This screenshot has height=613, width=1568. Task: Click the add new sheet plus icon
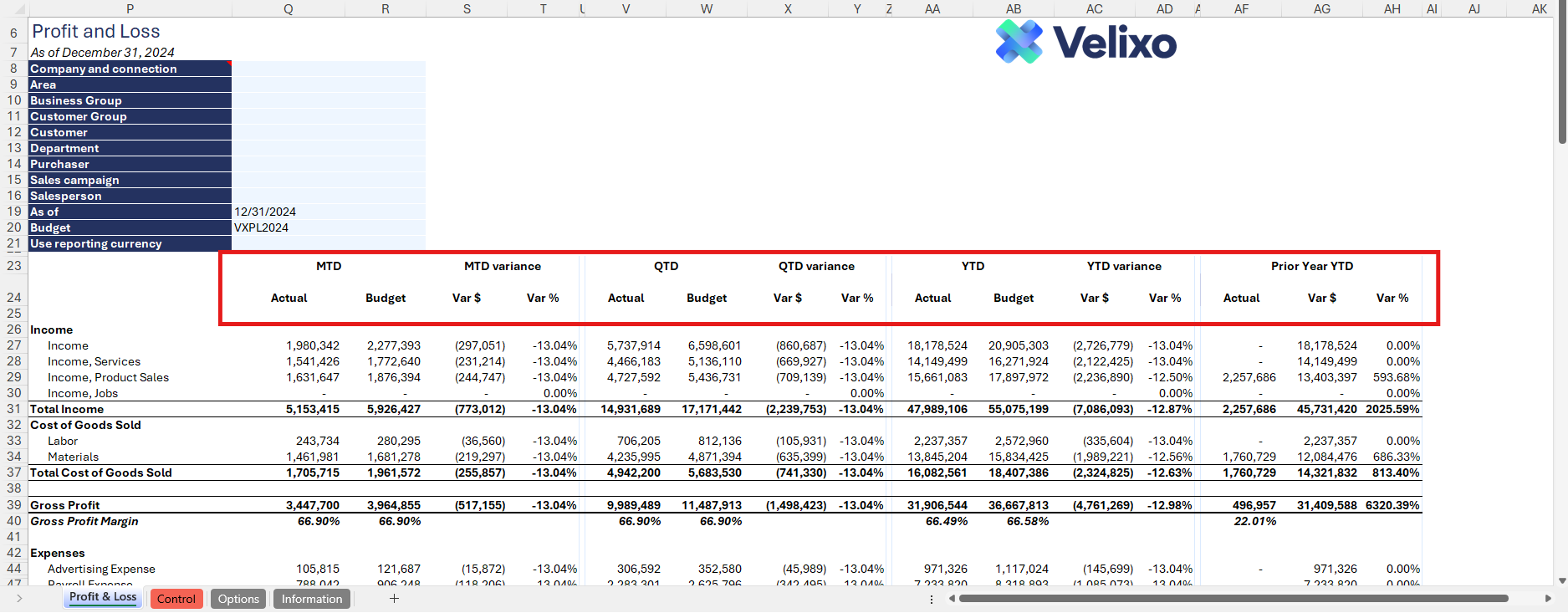(x=394, y=599)
